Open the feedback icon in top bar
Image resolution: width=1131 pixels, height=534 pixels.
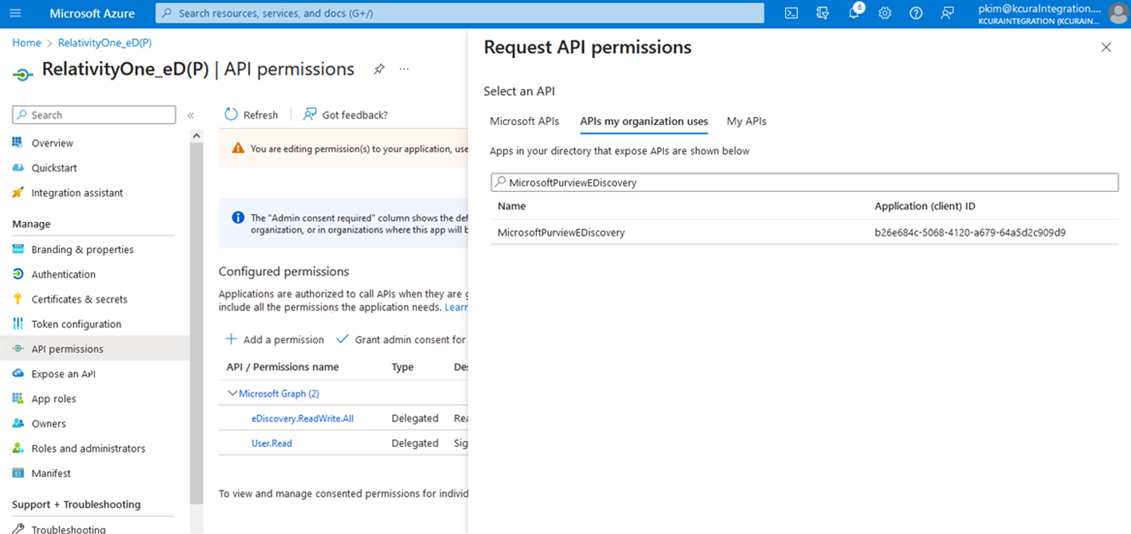click(947, 13)
